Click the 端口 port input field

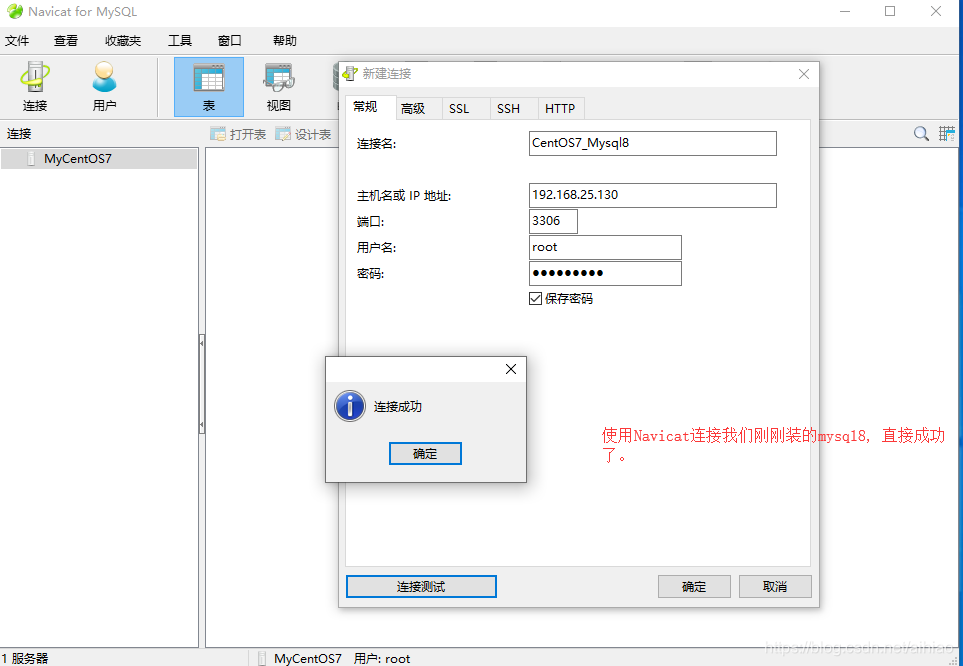pyautogui.click(x=553, y=221)
